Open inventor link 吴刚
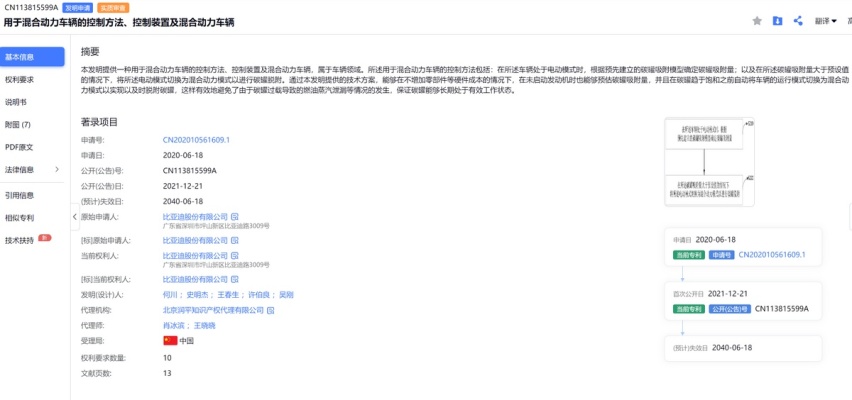The image size is (852, 400). (x=286, y=295)
